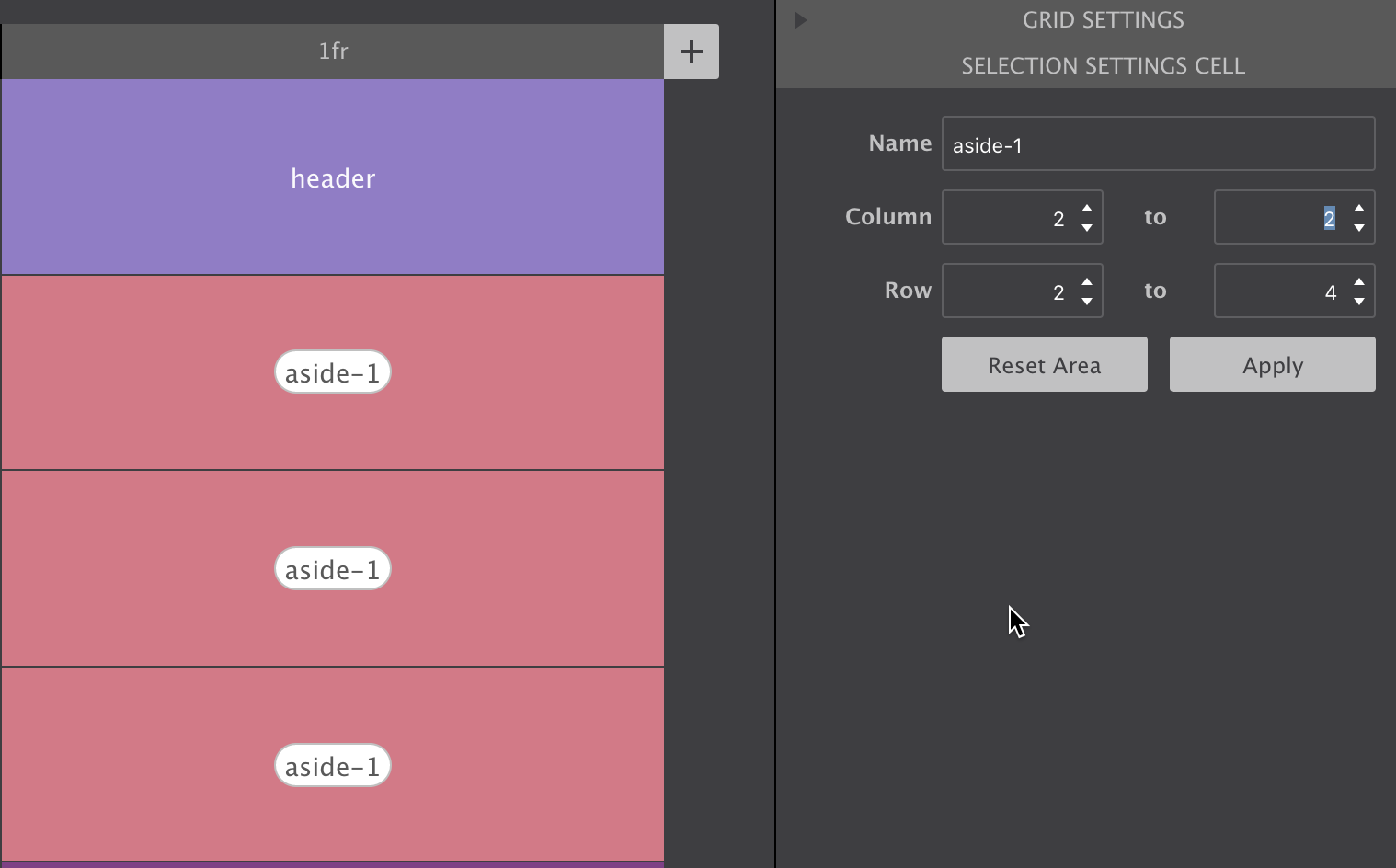
Task: Select the 1fr column size header
Action: tap(333, 51)
